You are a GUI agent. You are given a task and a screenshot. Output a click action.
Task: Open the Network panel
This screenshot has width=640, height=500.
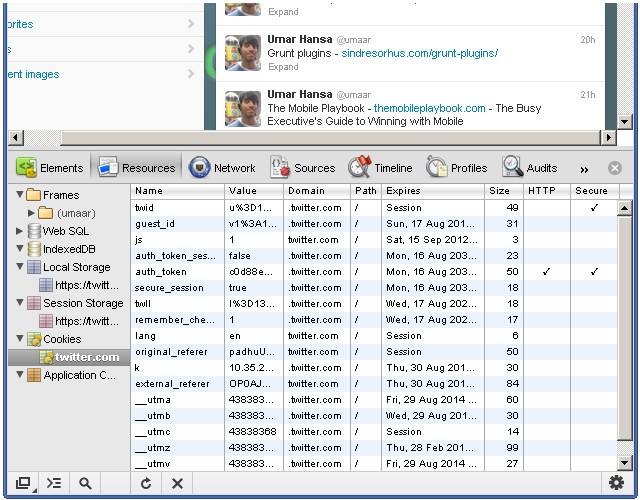coord(222,168)
